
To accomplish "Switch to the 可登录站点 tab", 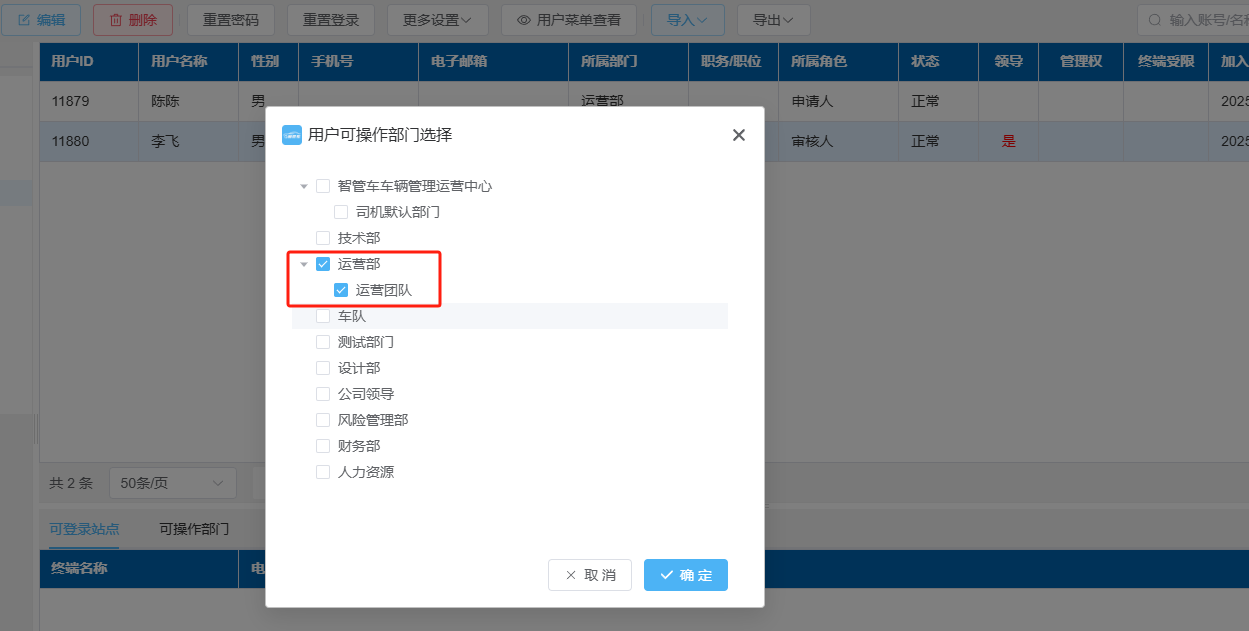I will (84, 529).
